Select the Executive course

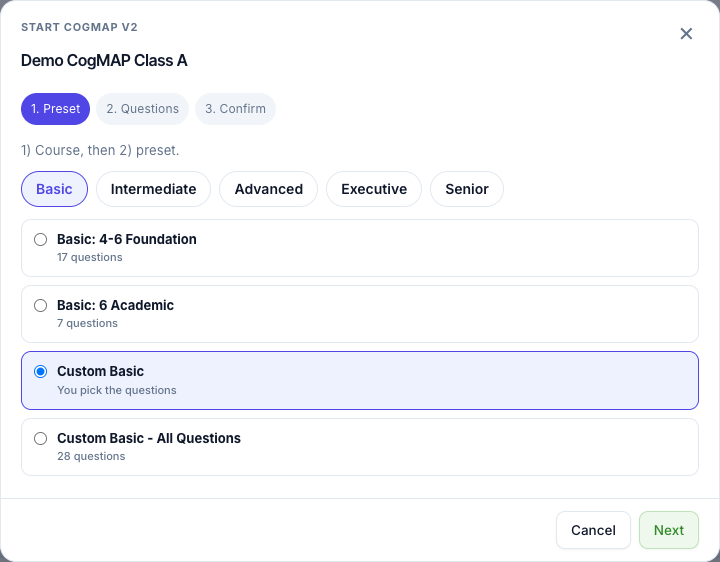(x=374, y=189)
